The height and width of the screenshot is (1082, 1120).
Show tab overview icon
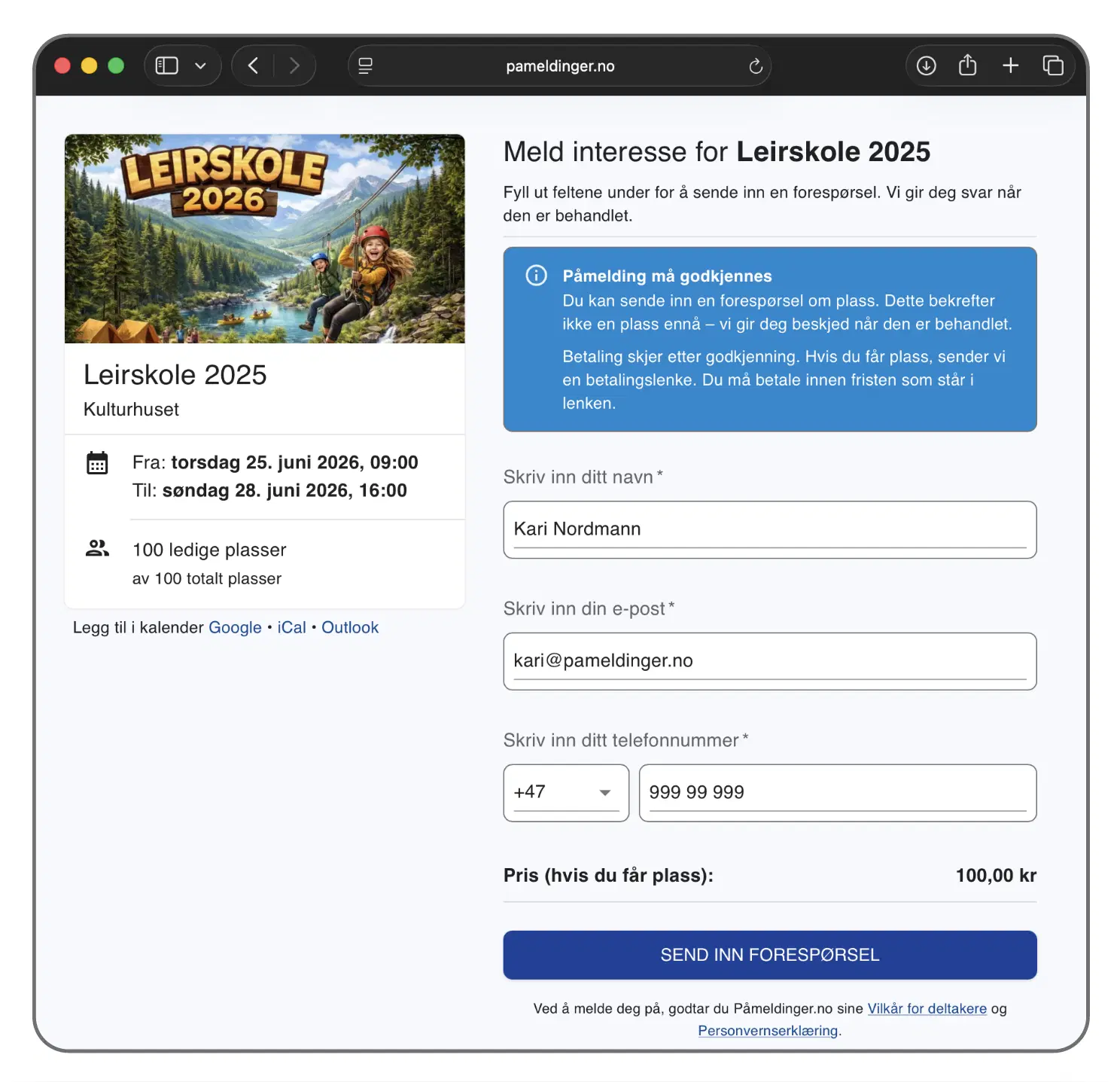coord(1052,66)
